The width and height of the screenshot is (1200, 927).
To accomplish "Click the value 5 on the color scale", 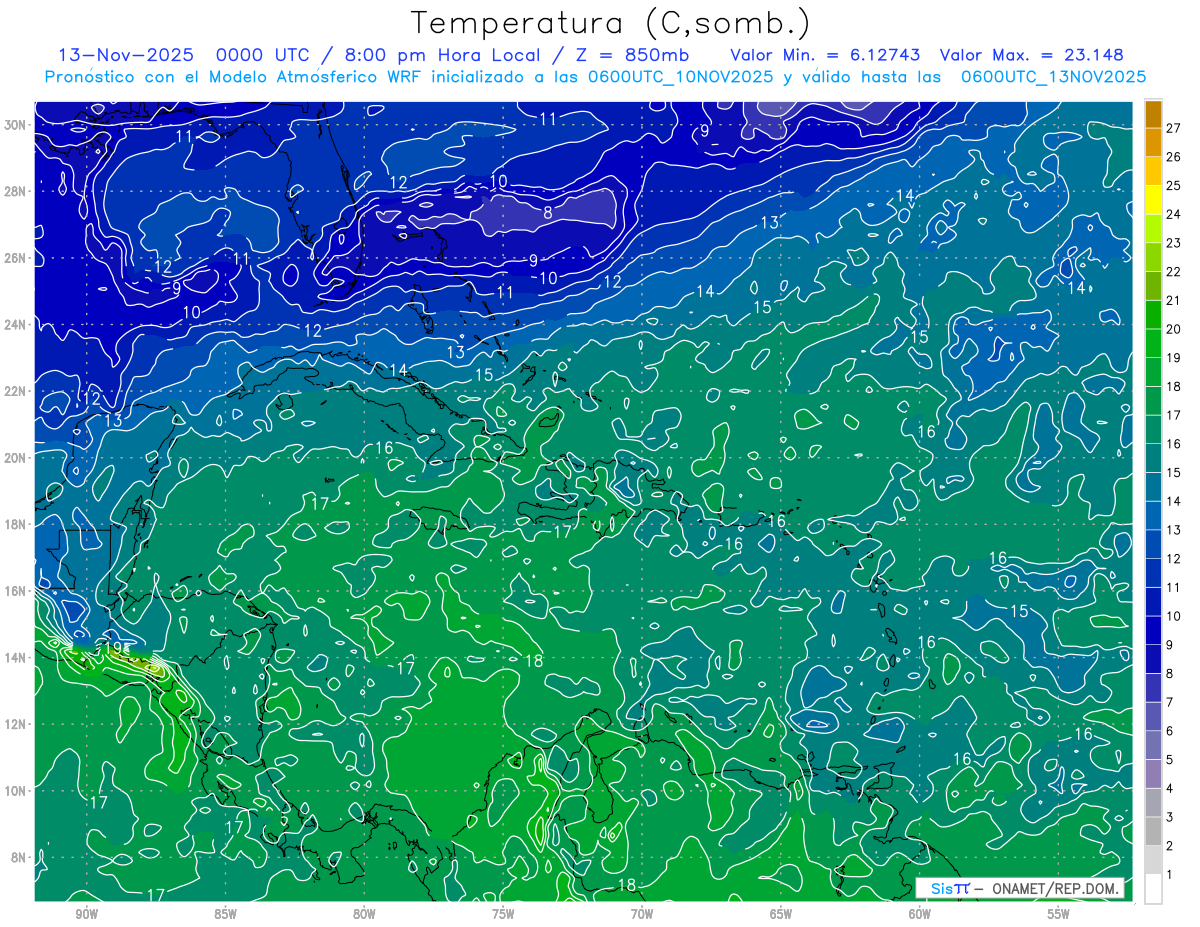I will (1170, 760).
